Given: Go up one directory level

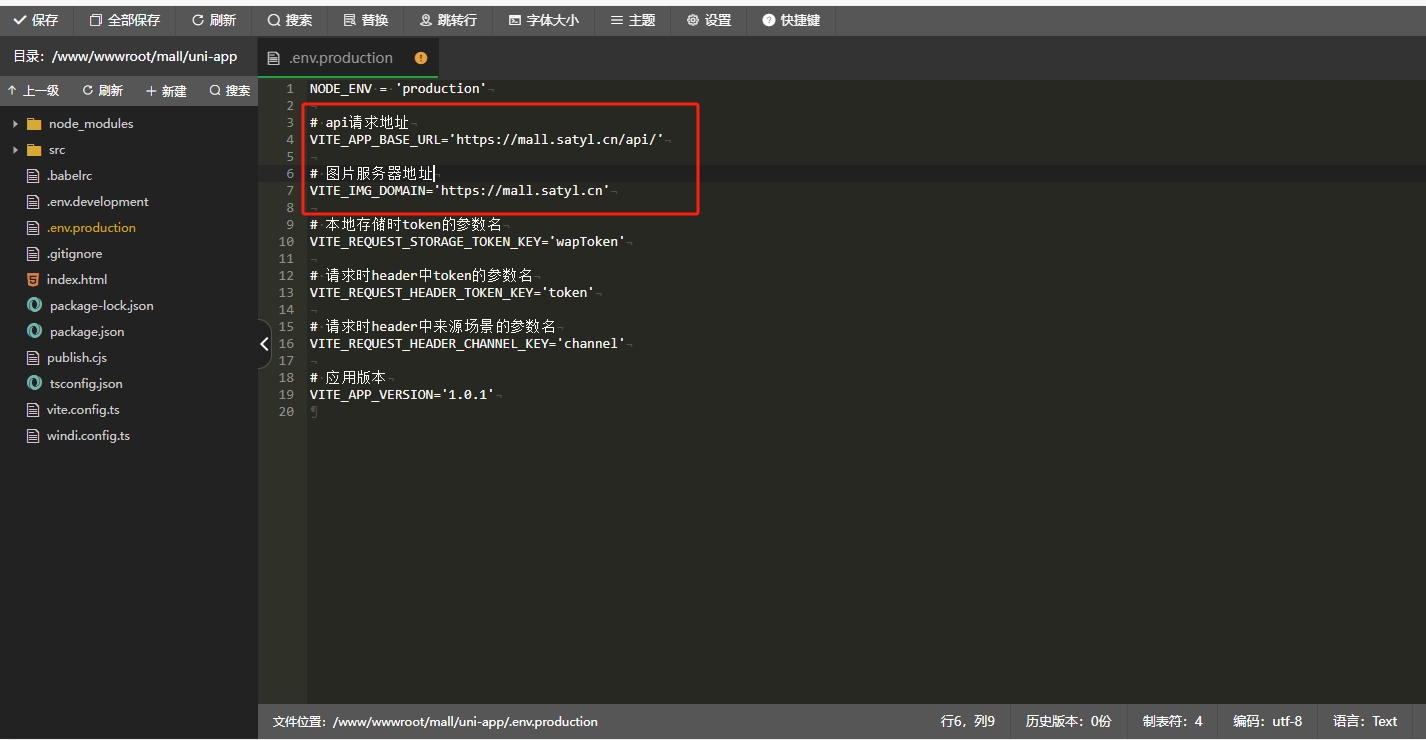Looking at the screenshot, I should [x=33, y=91].
